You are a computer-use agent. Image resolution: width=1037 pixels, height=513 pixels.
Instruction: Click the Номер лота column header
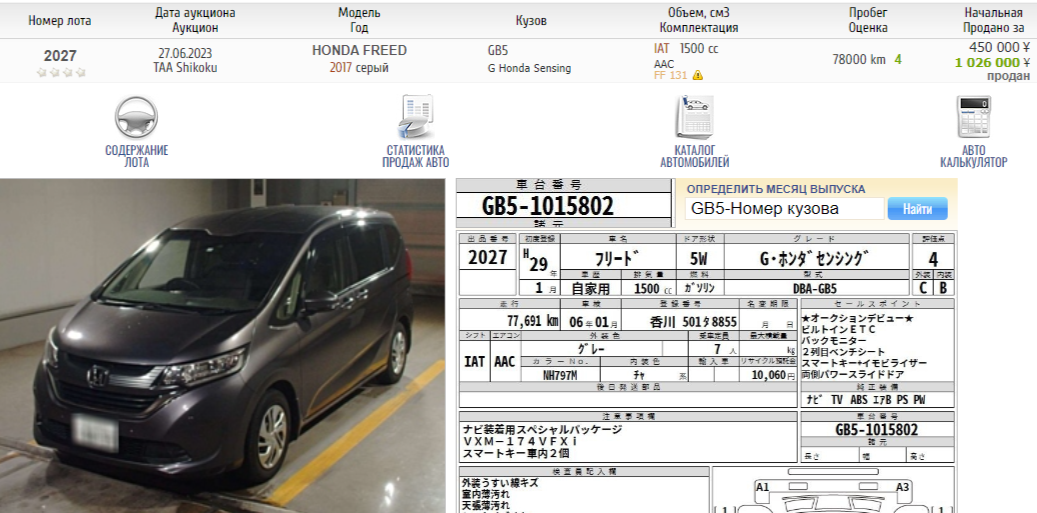[60, 20]
